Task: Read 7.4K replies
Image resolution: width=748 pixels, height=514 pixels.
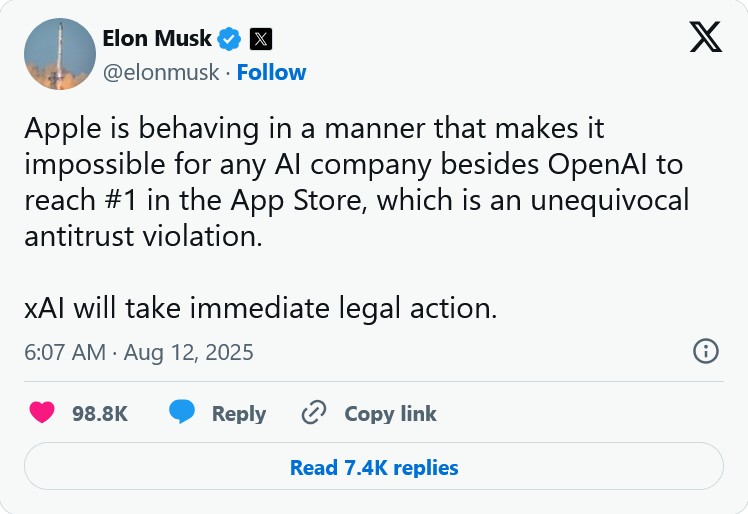Action: (x=373, y=467)
